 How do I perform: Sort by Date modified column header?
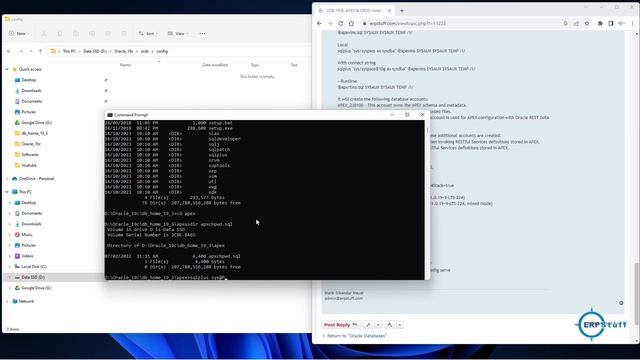(215, 65)
